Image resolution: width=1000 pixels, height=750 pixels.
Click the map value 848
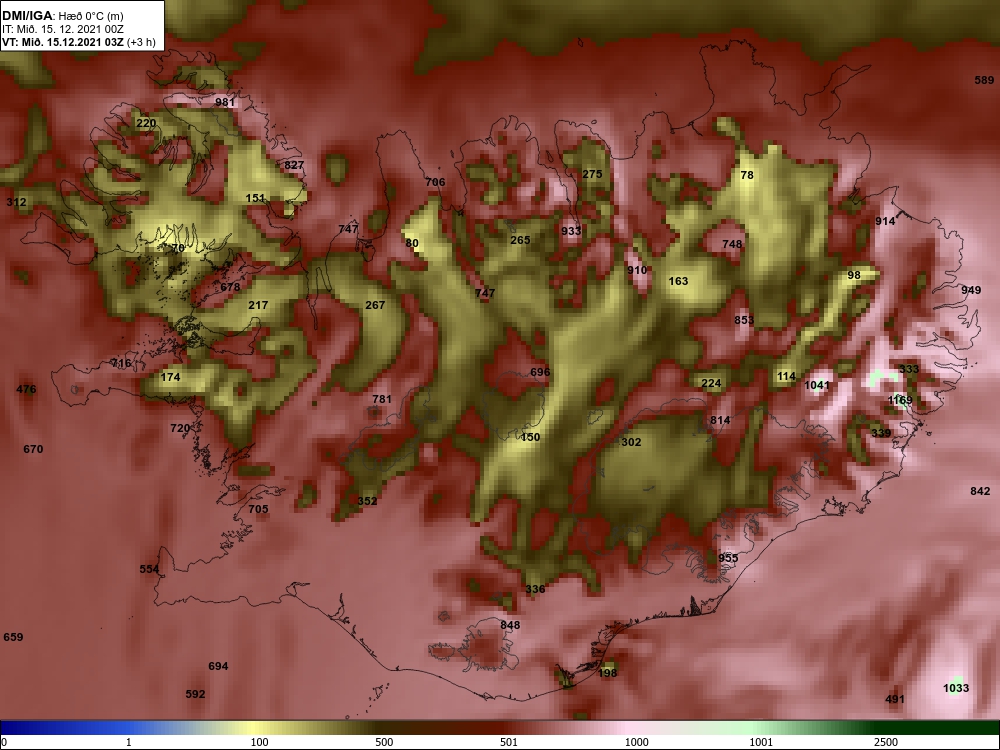(x=510, y=626)
